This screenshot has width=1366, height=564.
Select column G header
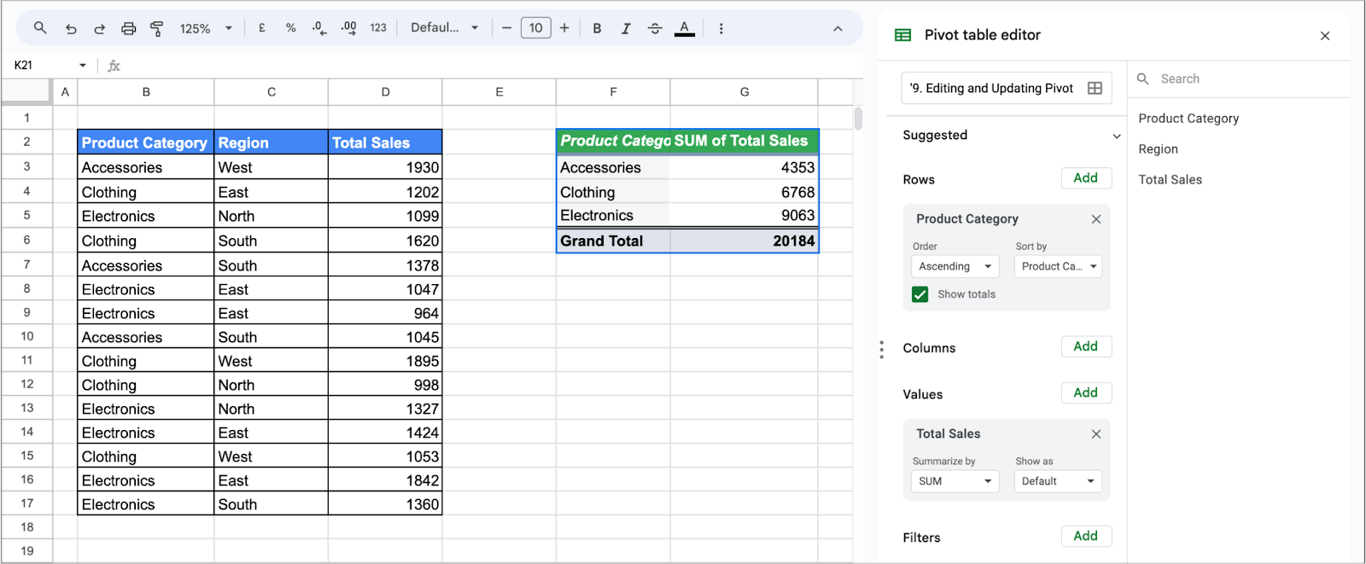(744, 92)
